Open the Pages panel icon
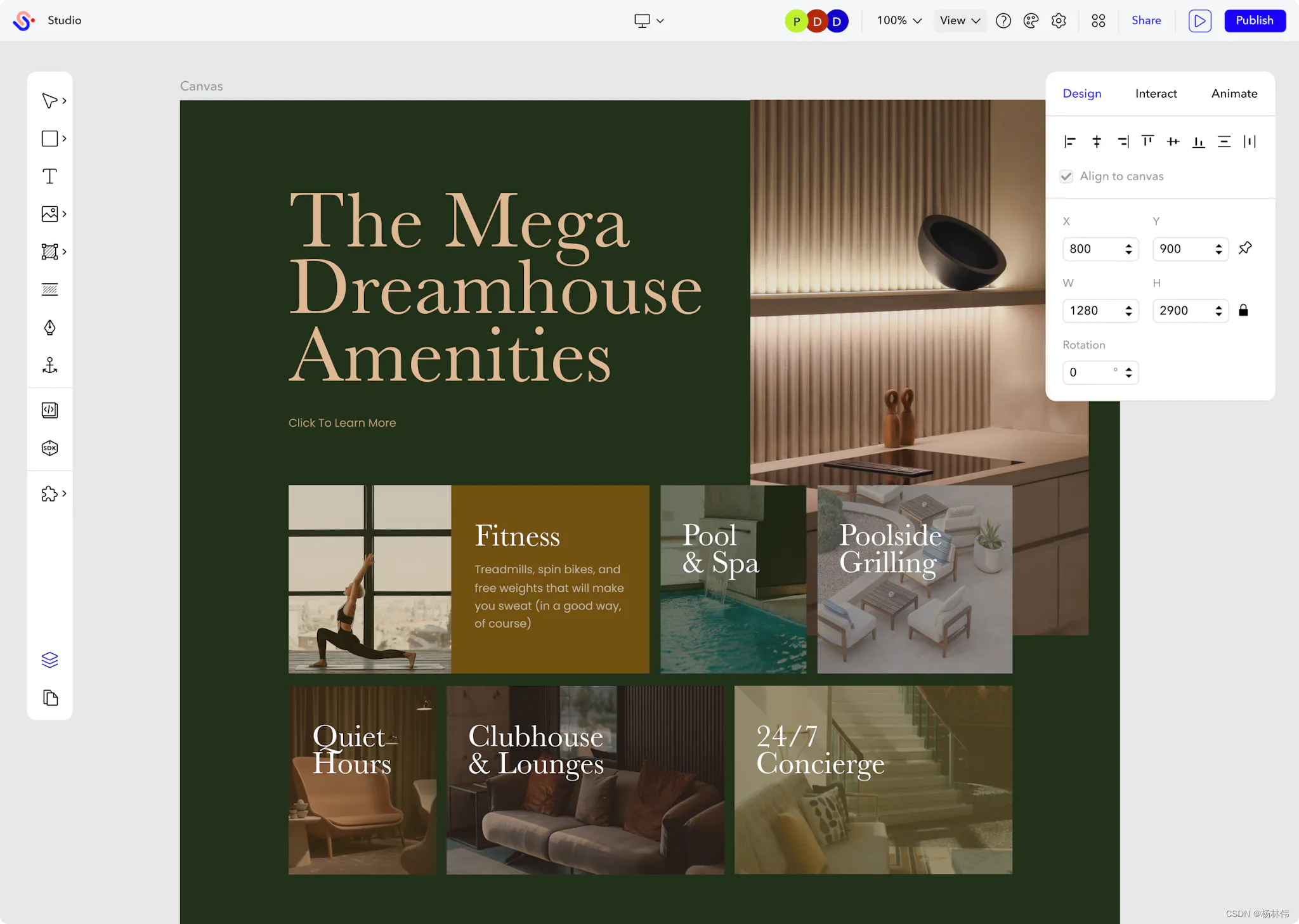 (49, 698)
